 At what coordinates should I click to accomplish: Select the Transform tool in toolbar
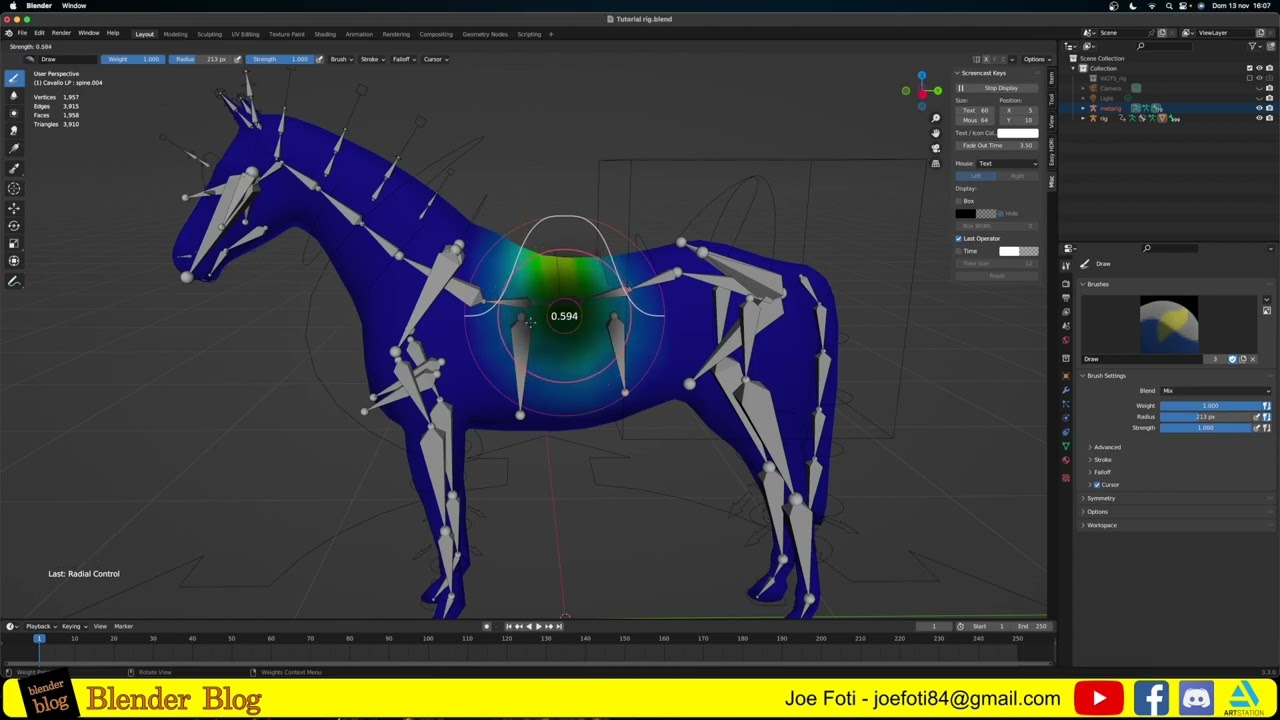point(14,261)
